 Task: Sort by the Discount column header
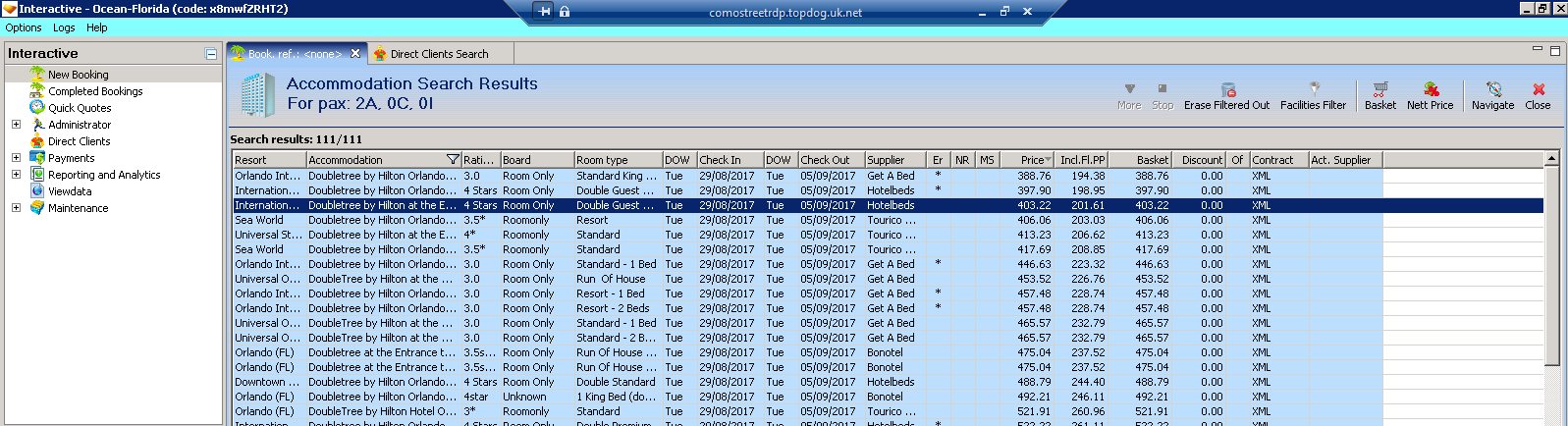pos(1201,159)
